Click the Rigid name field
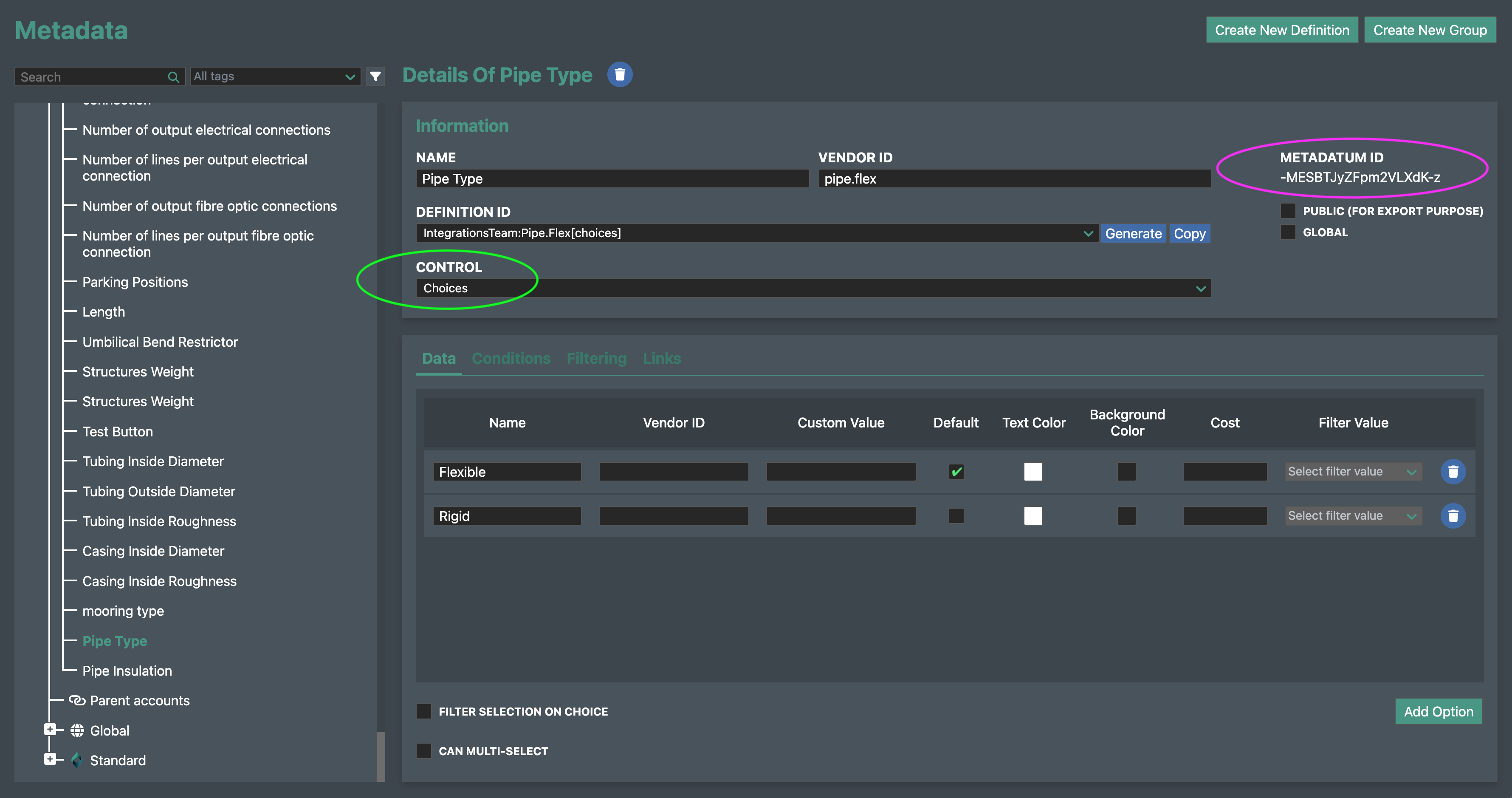 (x=507, y=515)
